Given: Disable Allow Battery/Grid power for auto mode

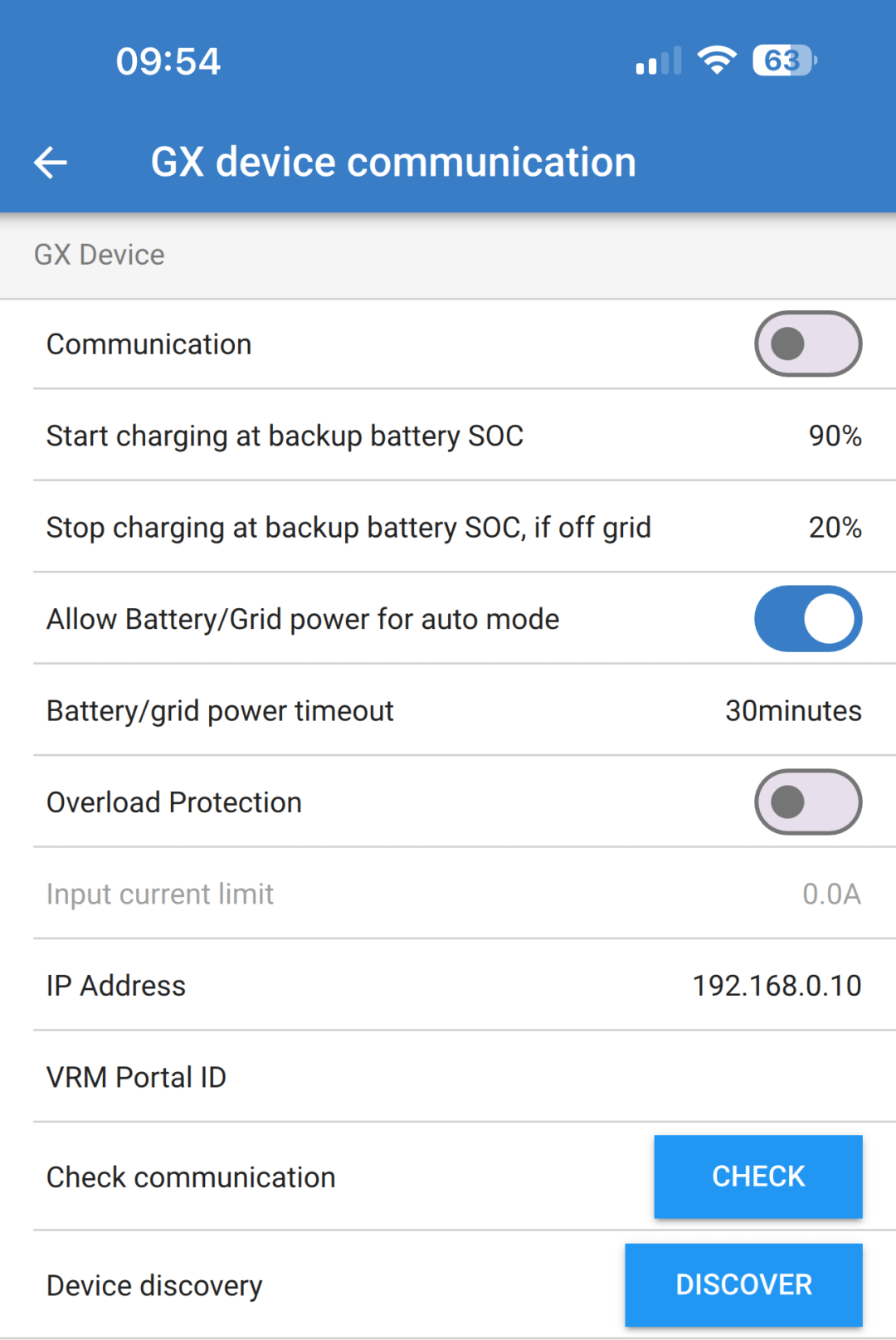Looking at the screenshot, I should point(807,619).
